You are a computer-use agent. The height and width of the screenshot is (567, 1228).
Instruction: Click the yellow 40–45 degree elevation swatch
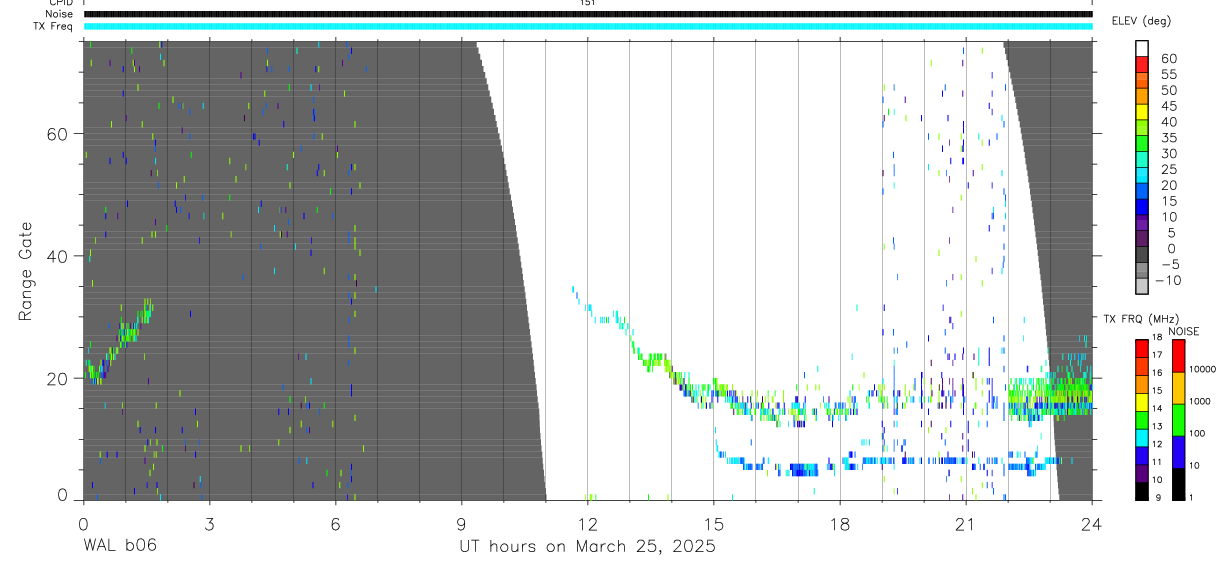pyautogui.click(x=1142, y=113)
